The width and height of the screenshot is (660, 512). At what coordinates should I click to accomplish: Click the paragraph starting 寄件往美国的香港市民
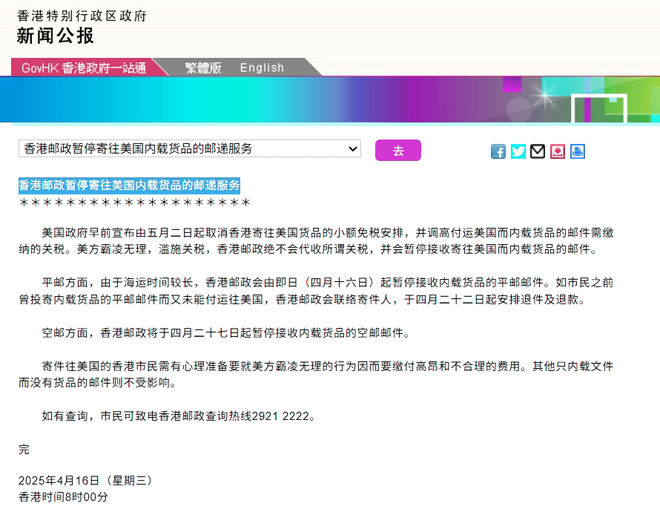[316, 374]
